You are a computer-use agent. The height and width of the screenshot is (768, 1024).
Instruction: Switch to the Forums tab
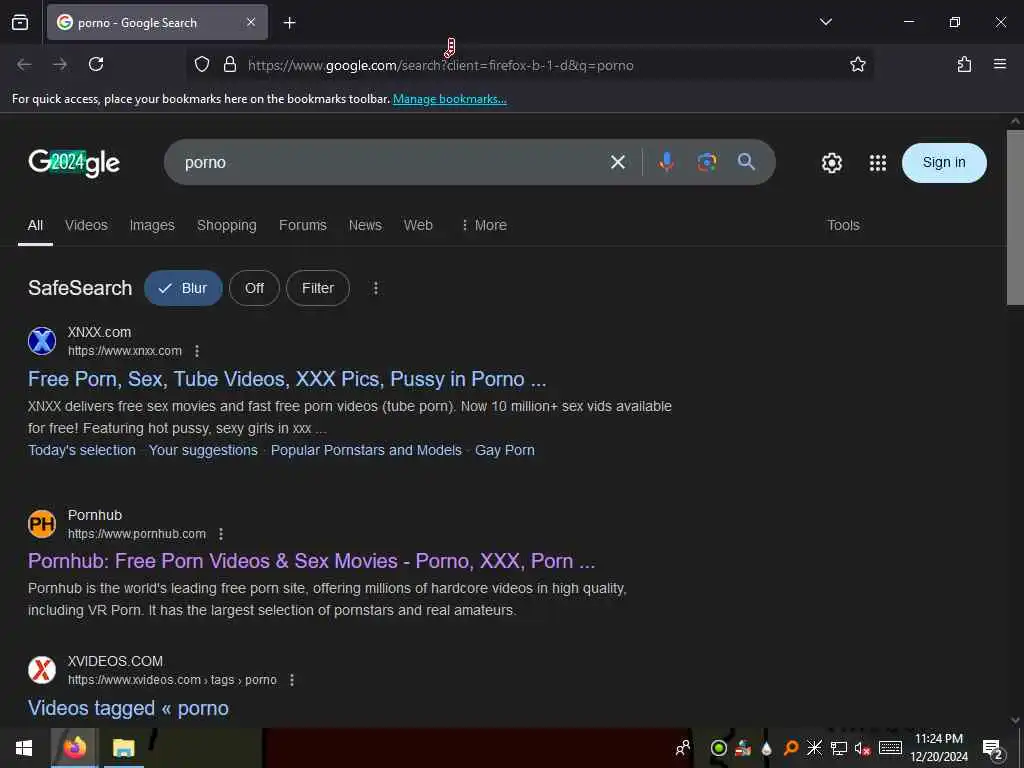[302, 225]
